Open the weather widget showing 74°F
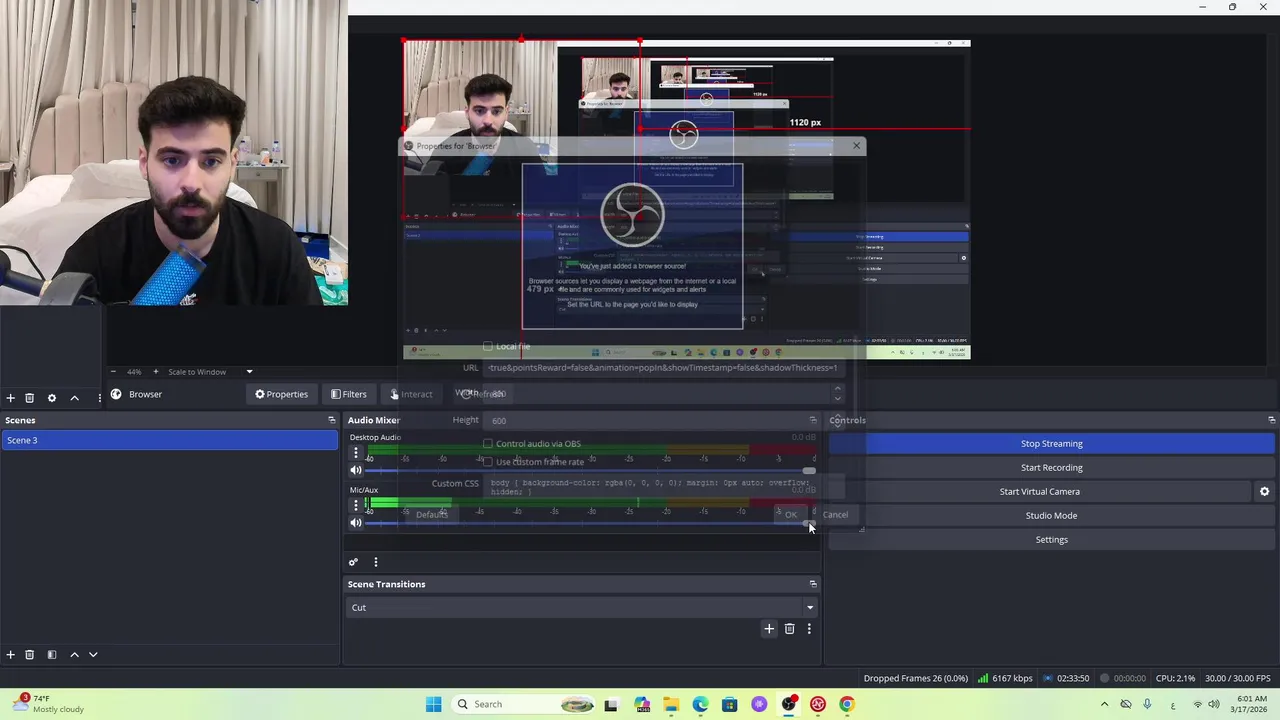This screenshot has width=1280, height=720. point(50,704)
